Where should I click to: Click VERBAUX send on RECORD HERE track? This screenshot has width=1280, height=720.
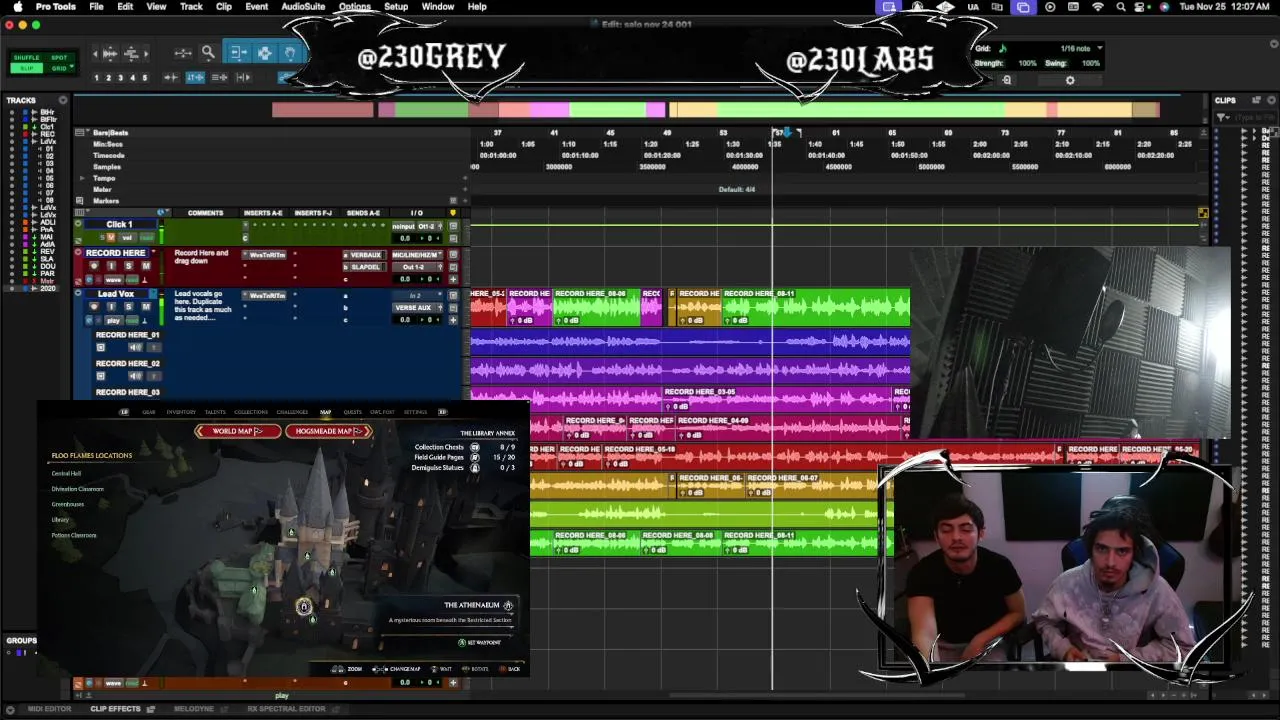pos(366,255)
